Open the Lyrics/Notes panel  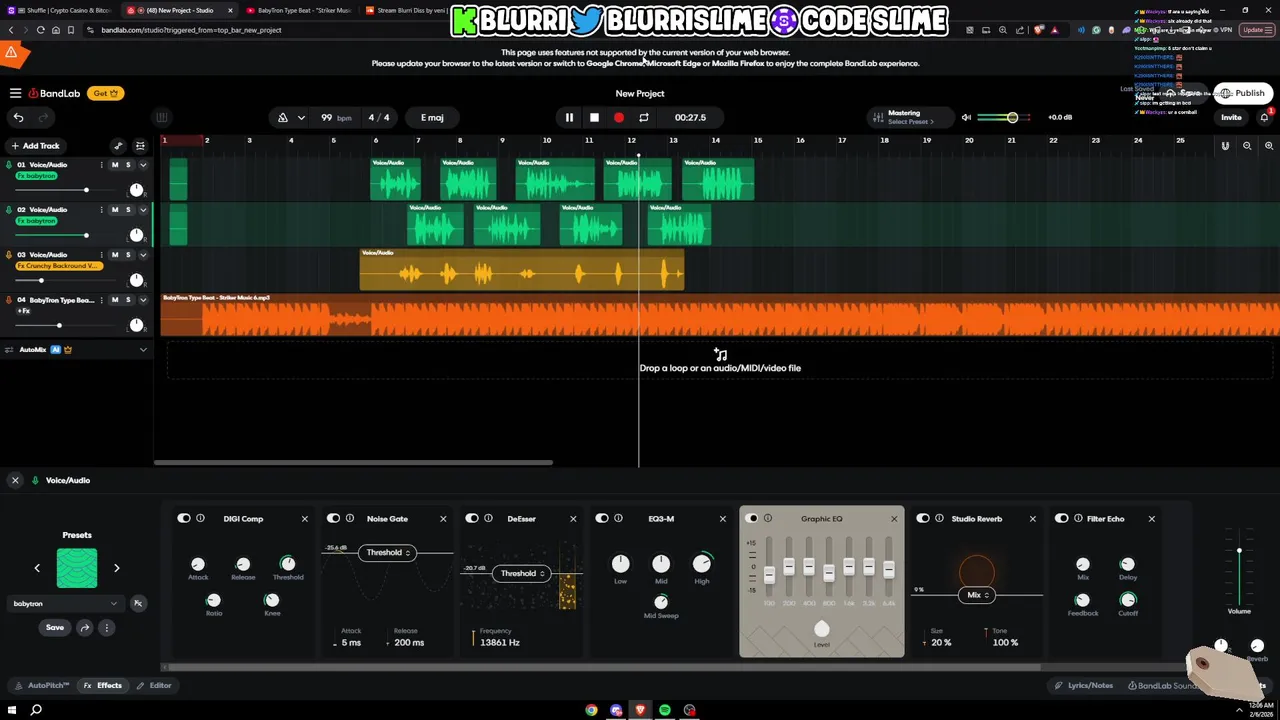(1084, 686)
